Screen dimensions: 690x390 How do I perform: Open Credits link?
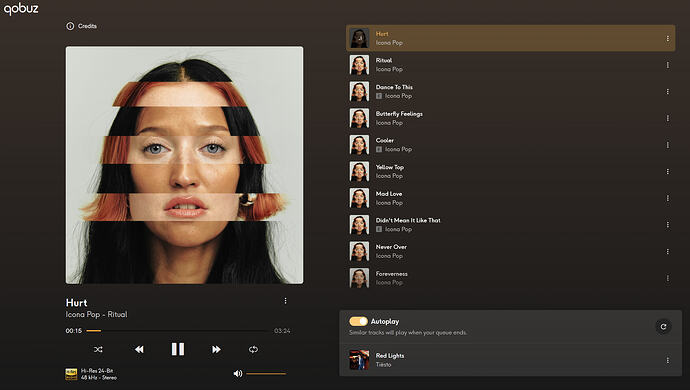[x=87, y=26]
